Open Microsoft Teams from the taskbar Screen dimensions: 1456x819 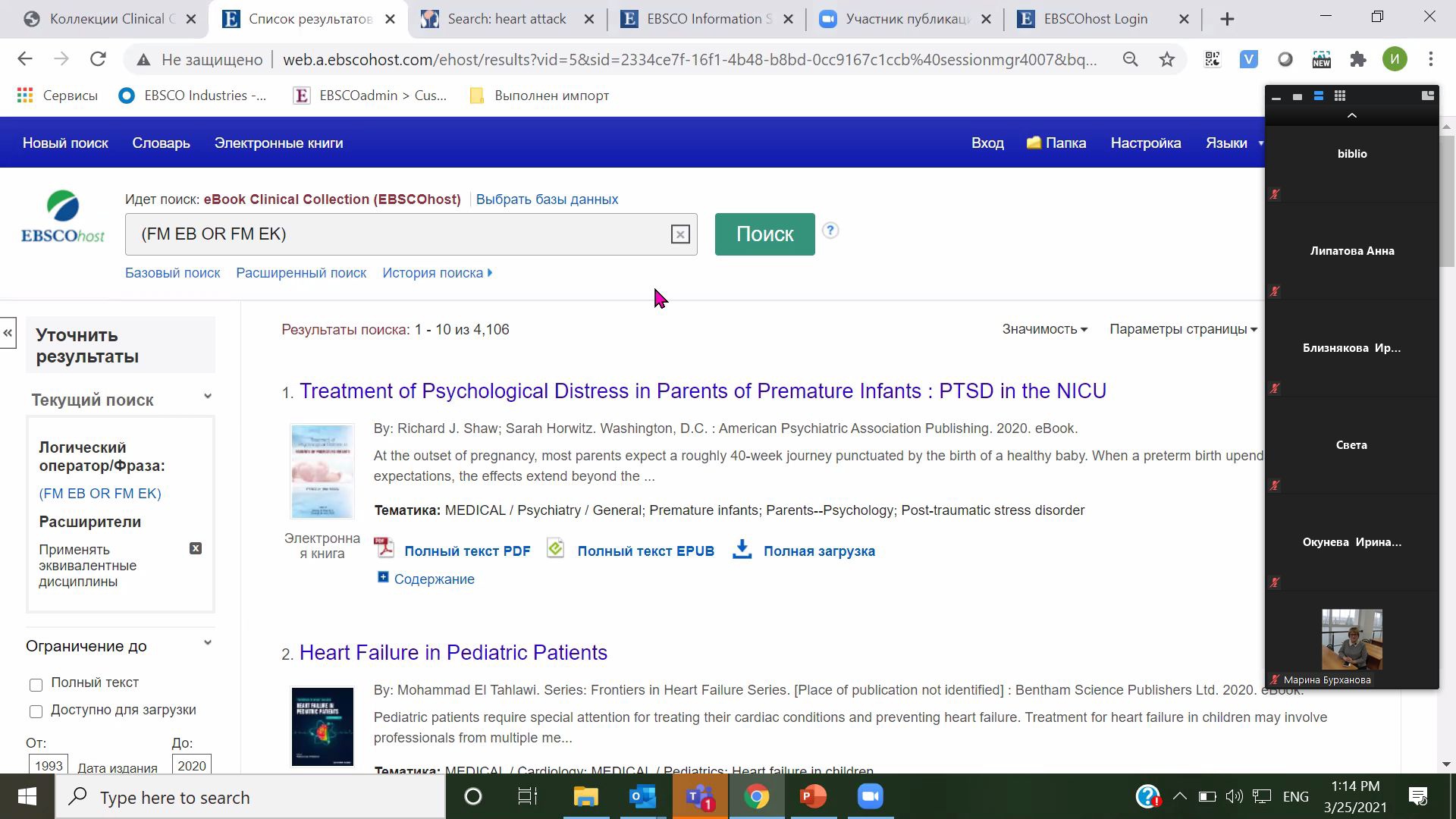[x=699, y=797]
